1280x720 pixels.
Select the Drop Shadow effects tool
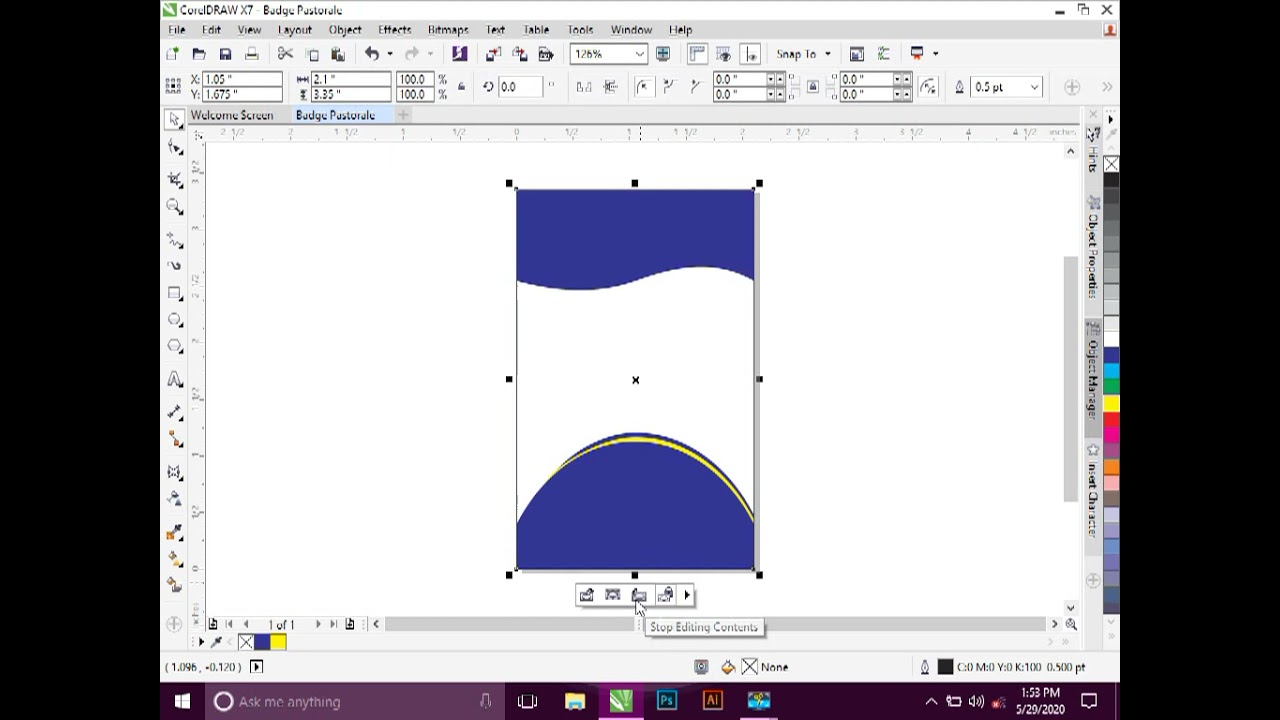[175, 472]
